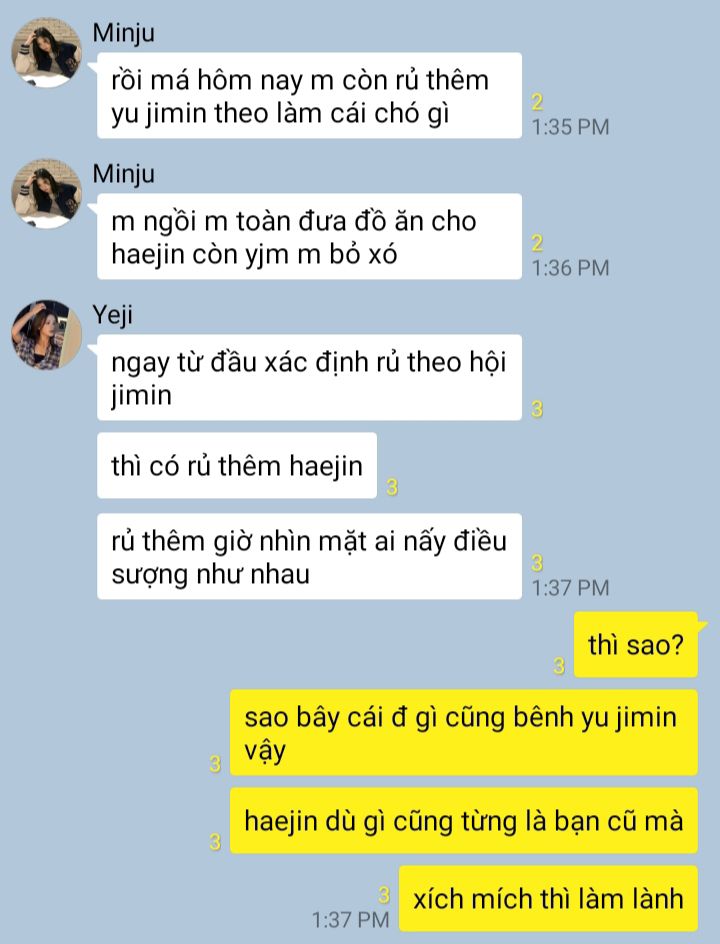Tap the 1:37 PM timestamp under Yeji's messages
This screenshot has width=720, height=944.
[x=570, y=588]
